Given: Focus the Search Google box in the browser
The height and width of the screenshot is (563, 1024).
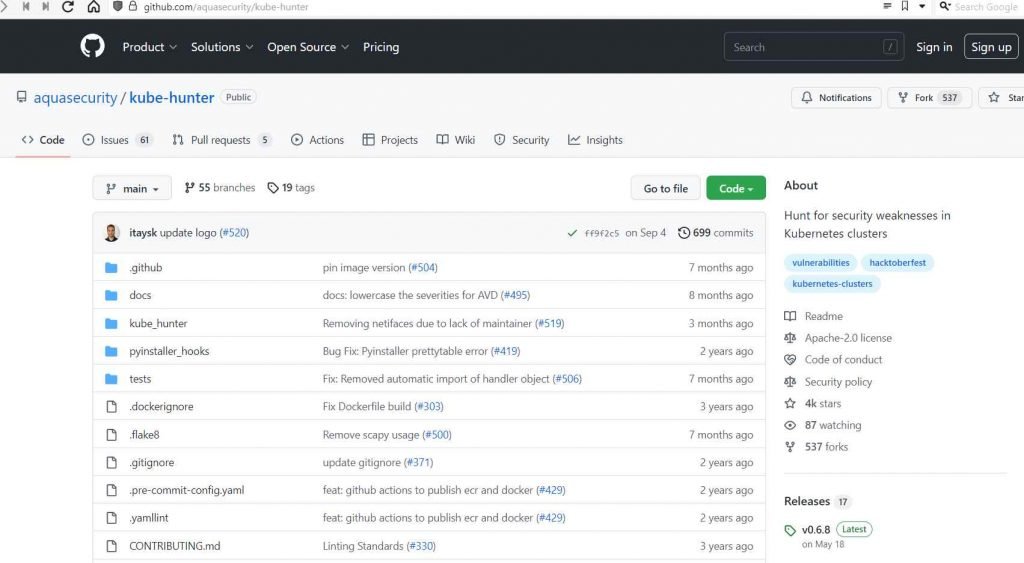Looking at the screenshot, I should [985, 7].
